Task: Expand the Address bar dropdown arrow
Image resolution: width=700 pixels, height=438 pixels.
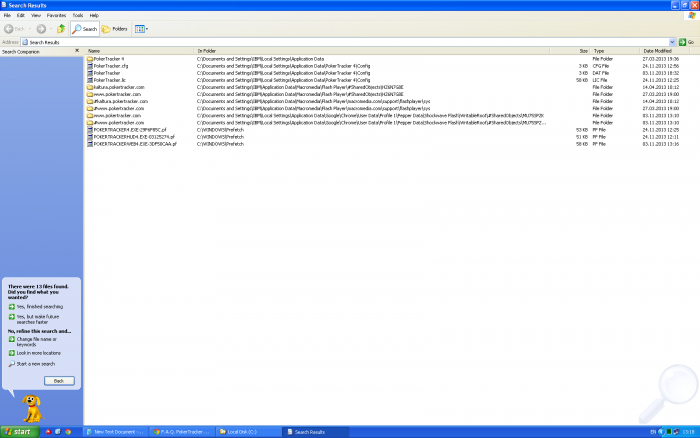Action: (x=672, y=42)
